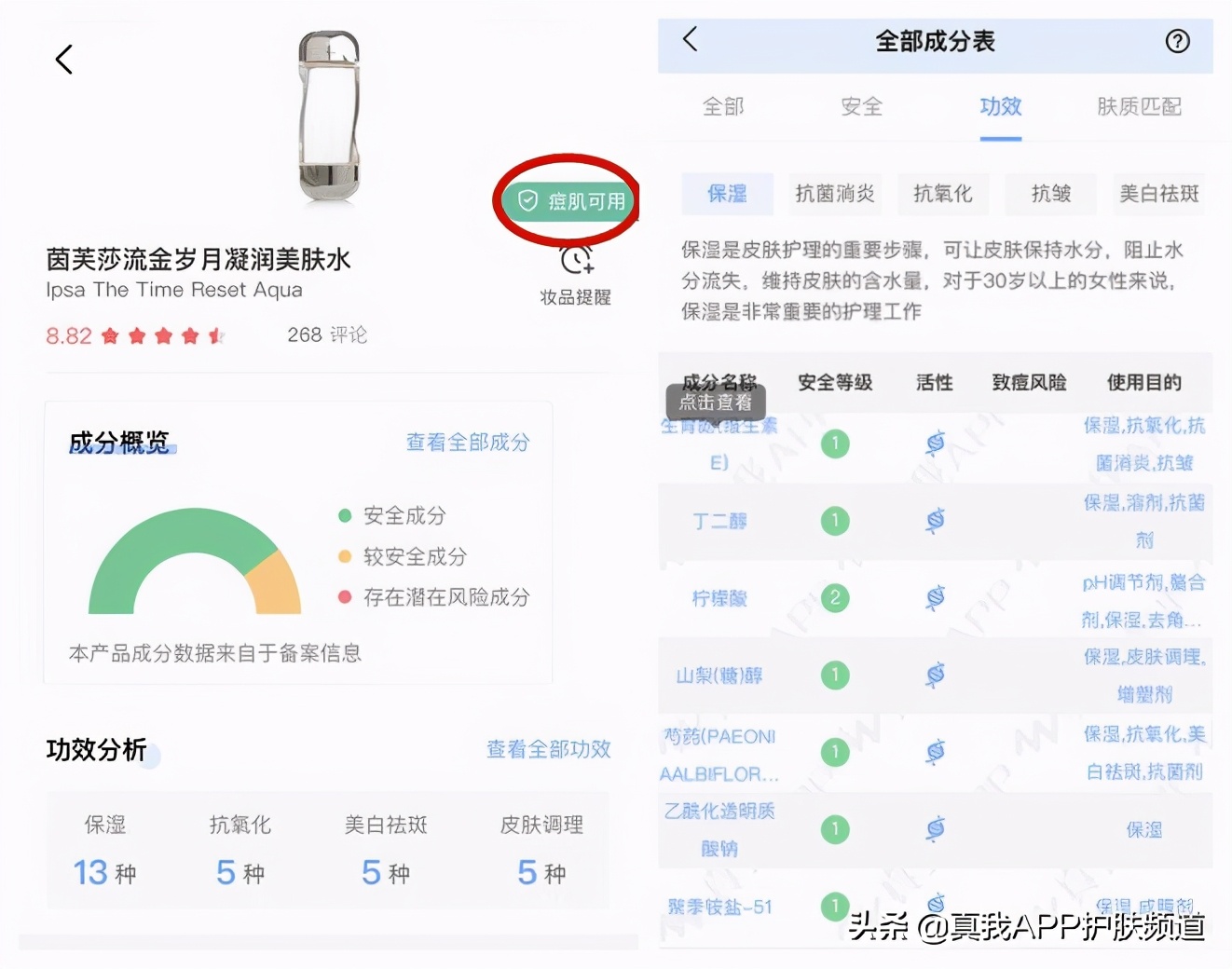This screenshot has height=969, width=1232.
Task: Switch to the 安全 tab
Action: tap(860, 106)
